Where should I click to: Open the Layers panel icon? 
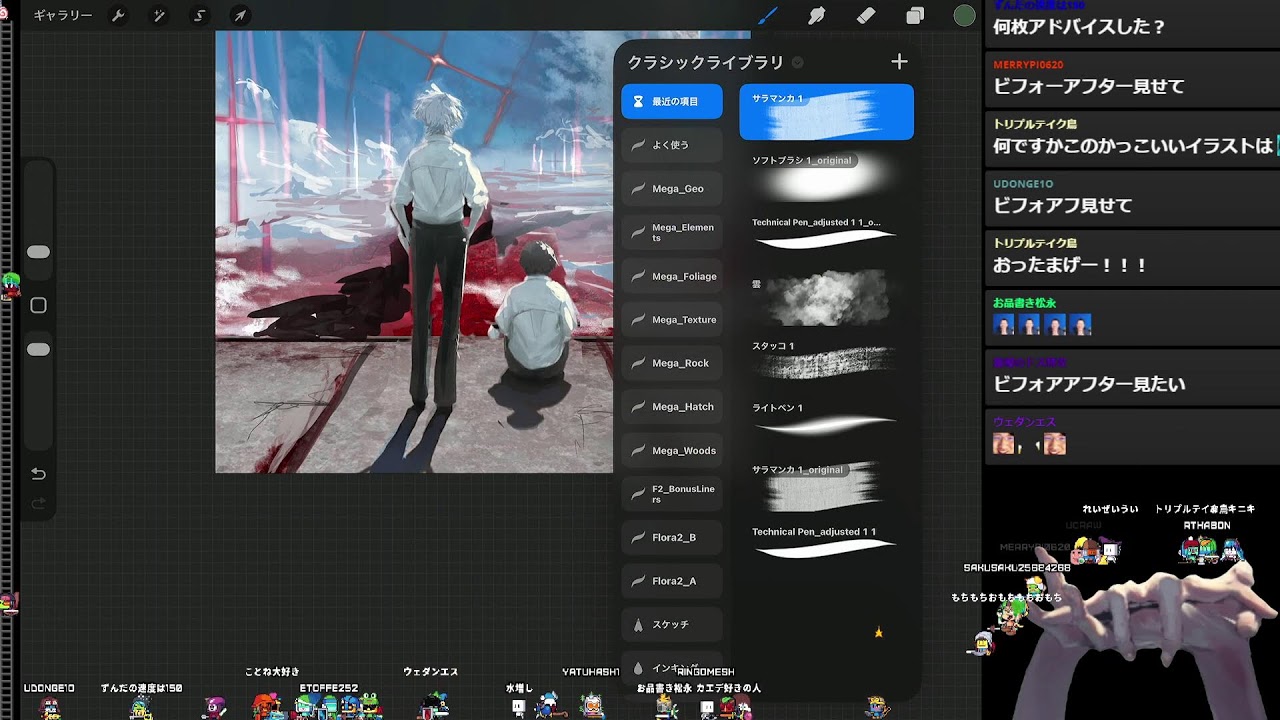915,15
